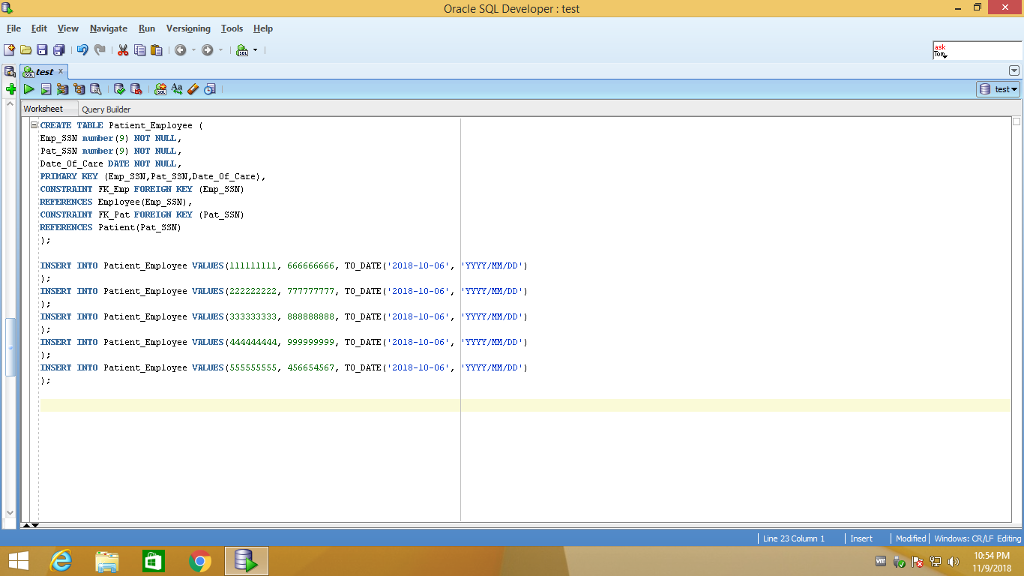Open the Windows Store taskbar icon
Viewport: 1024px width, 576px height.
coord(153,561)
